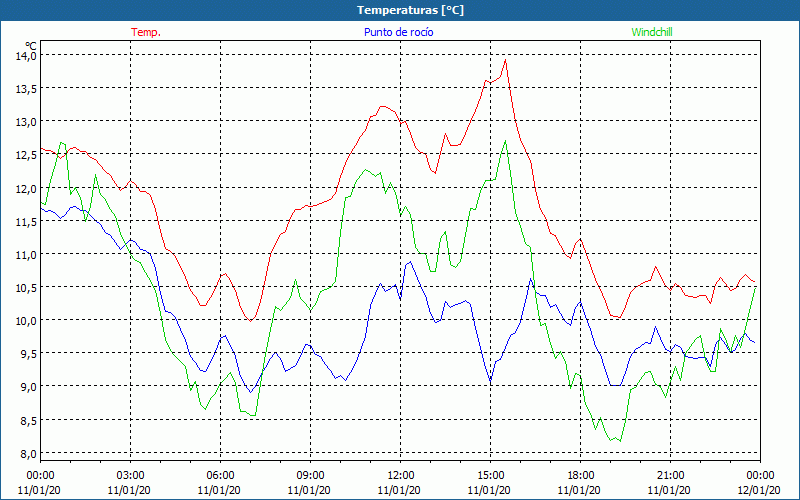Image resolution: width=800 pixels, height=500 pixels.
Task: Click the 12,5 y-axis value
Action: [x=26, y=155]
